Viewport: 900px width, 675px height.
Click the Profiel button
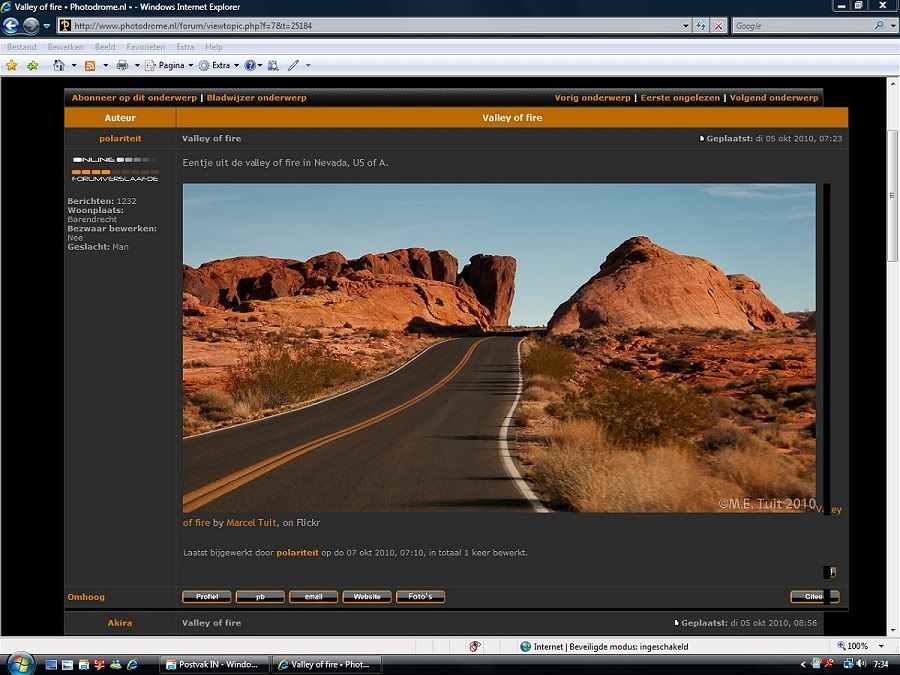coord(207,597)
